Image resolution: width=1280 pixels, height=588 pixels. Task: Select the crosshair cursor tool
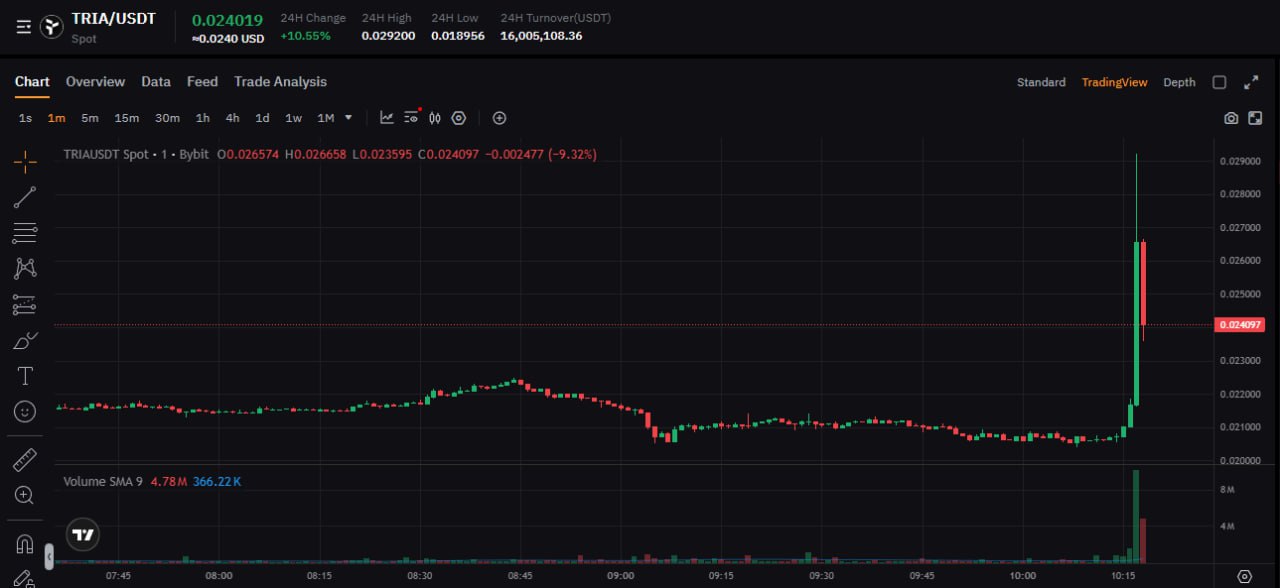pyautogui.click(x=25, y=161)
